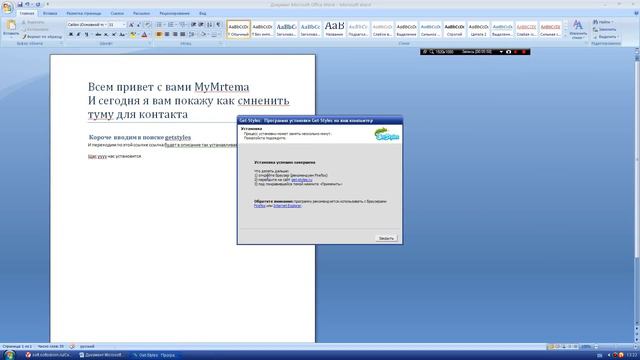Click the Grow Font icon
This screenshot has height=360, width=640.
click(131, 25)
